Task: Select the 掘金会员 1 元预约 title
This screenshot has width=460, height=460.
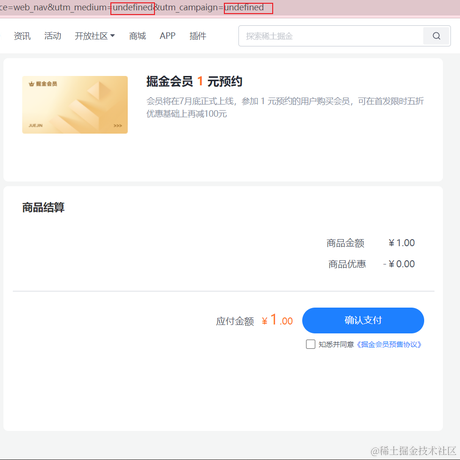Action: 194,81
